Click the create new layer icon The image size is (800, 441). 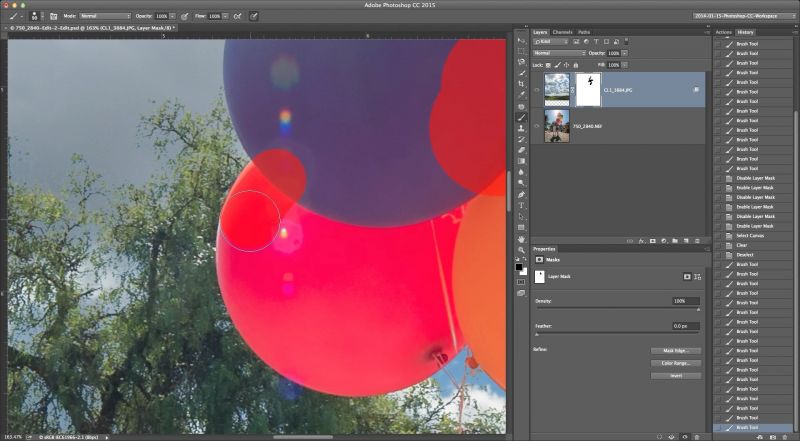click(x=686, y=241)
